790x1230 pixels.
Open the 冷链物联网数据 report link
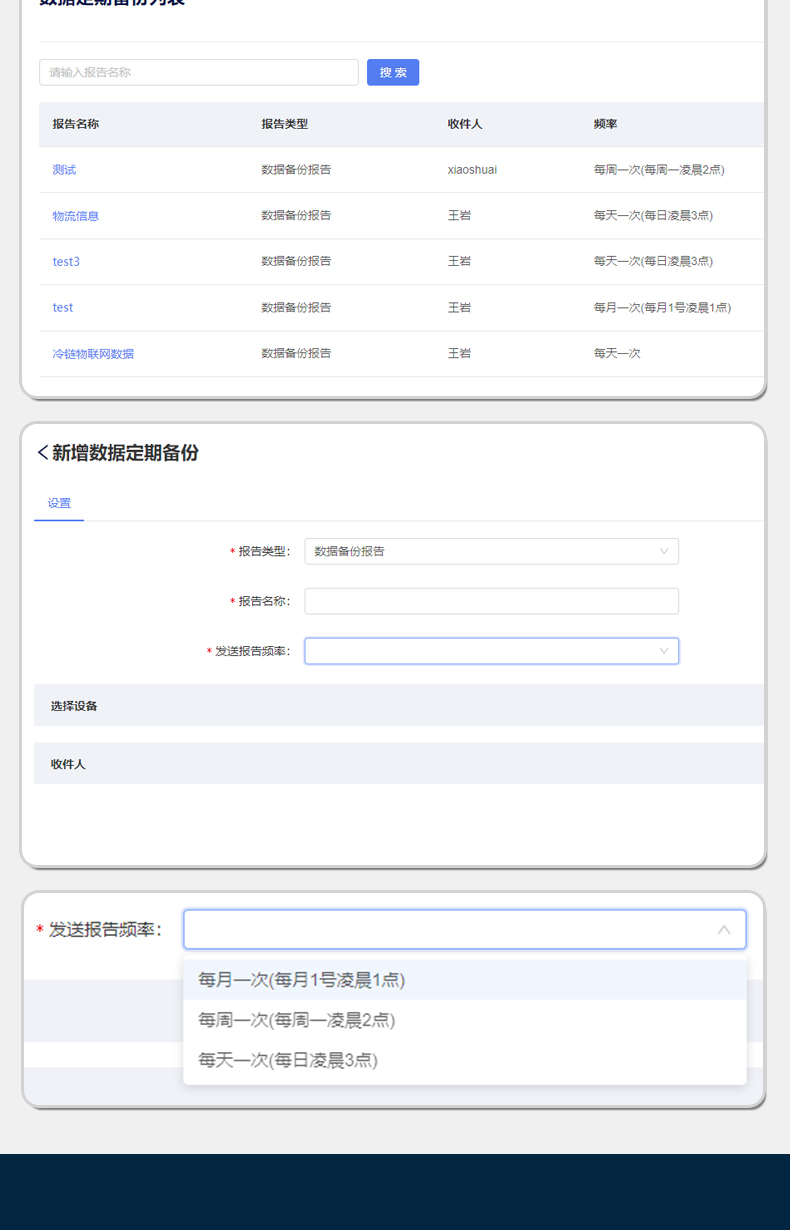pyautogui.click(x=93, y=354)
